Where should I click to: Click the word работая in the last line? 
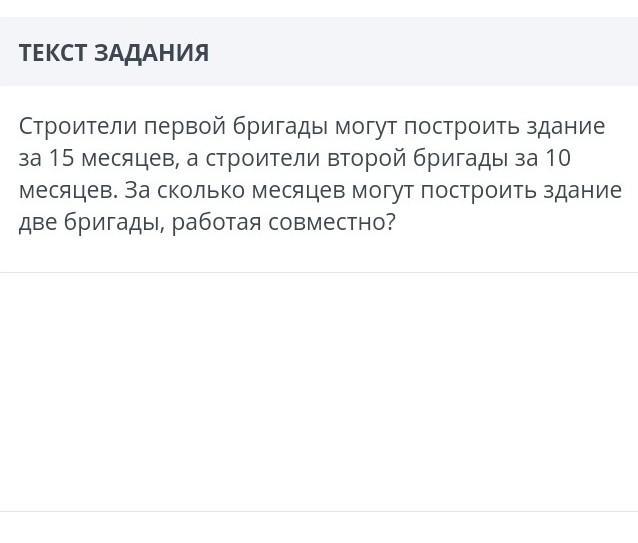[216, 222]
